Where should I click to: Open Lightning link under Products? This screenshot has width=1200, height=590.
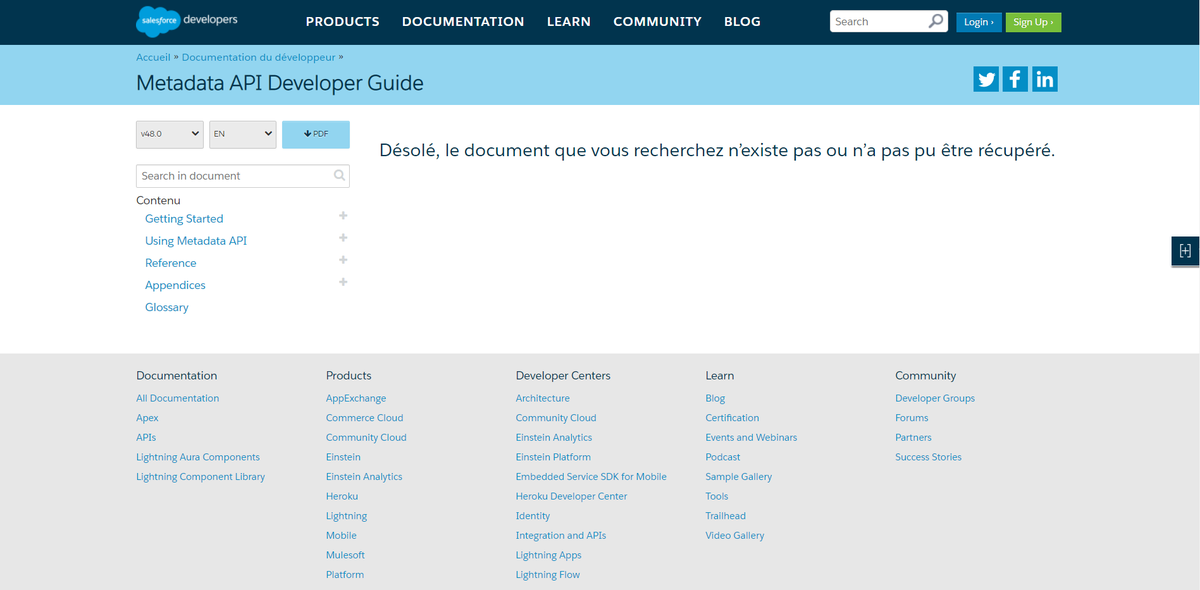pyautogui.click(x=346, y=516)
